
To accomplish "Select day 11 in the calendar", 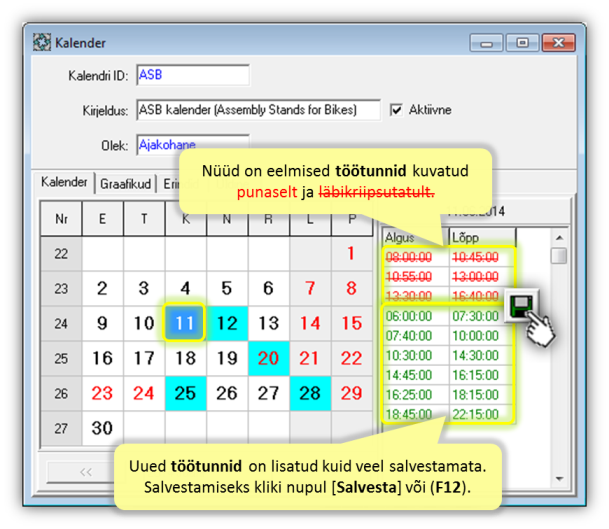I will tap(184, 323).
